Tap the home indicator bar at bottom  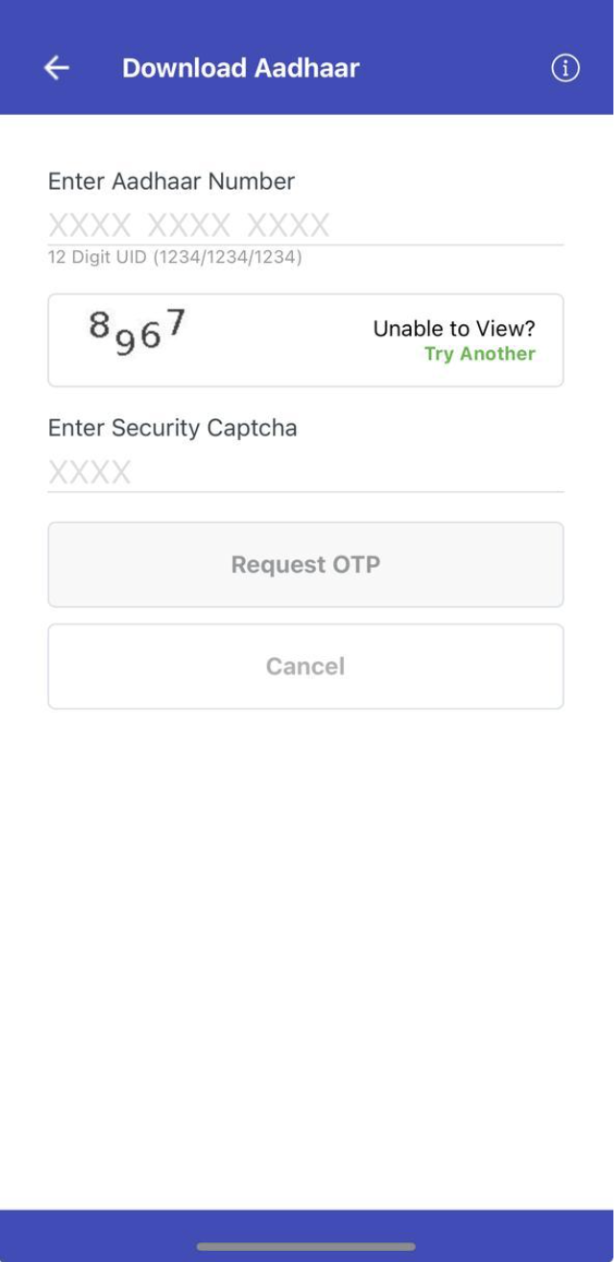click(x=307, y=1246)
